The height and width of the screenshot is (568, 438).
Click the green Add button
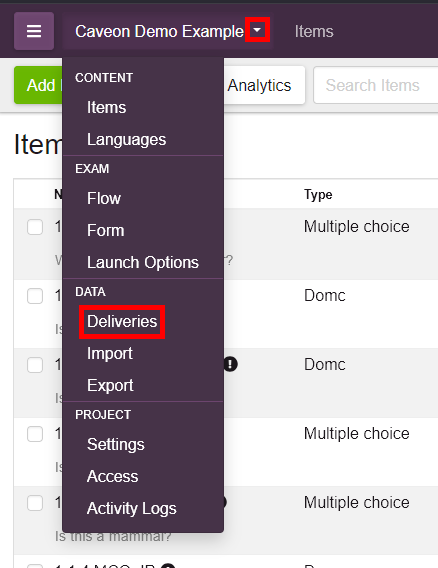point(39,85)
